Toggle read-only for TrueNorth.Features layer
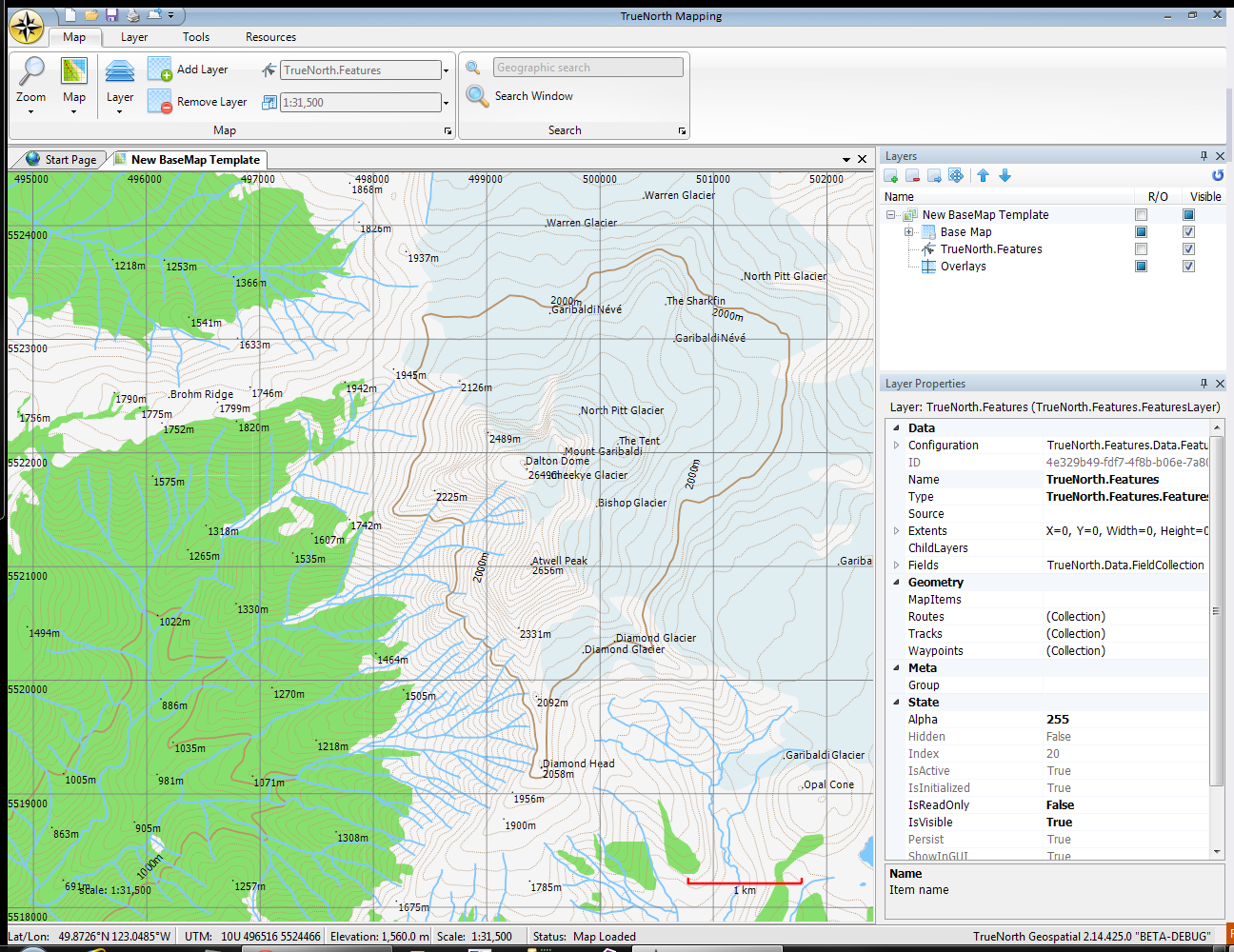 (x=1141, y=249)
